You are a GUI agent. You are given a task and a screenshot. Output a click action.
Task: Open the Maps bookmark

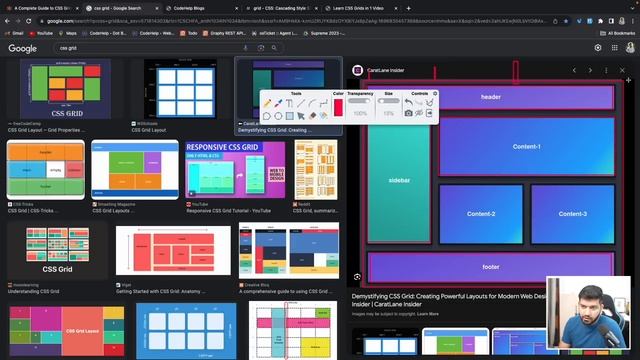[68, 33]
